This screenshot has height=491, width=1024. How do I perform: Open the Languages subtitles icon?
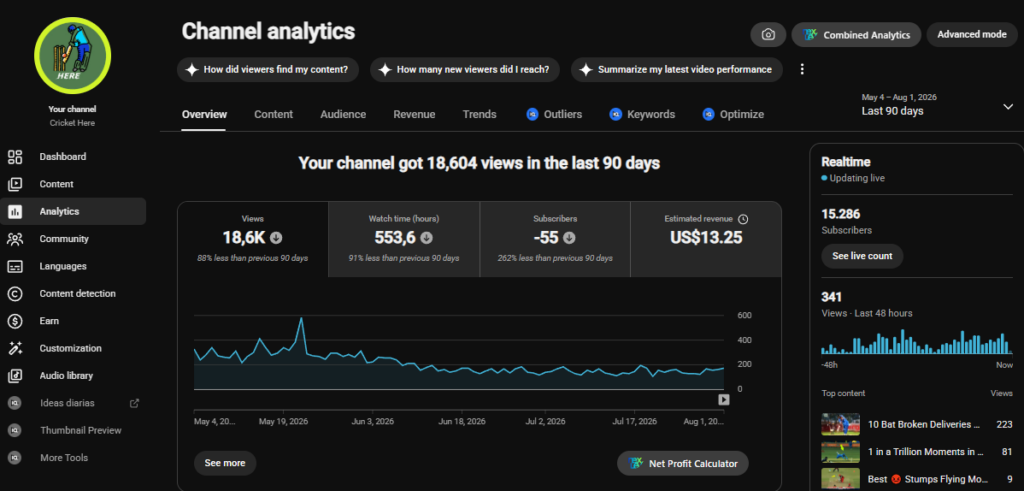[x=14, y=266]
